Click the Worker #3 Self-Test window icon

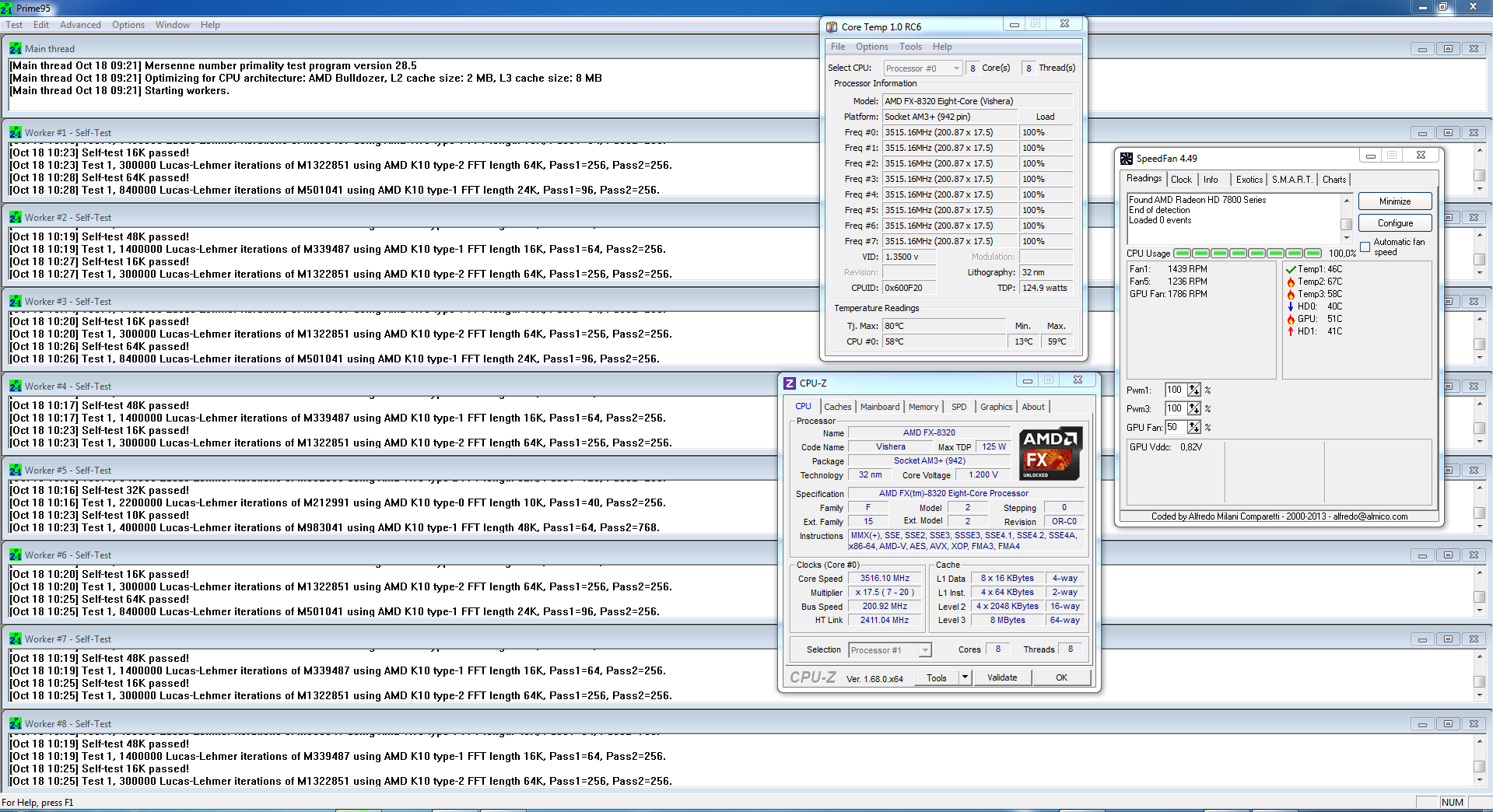click(16, 301)
